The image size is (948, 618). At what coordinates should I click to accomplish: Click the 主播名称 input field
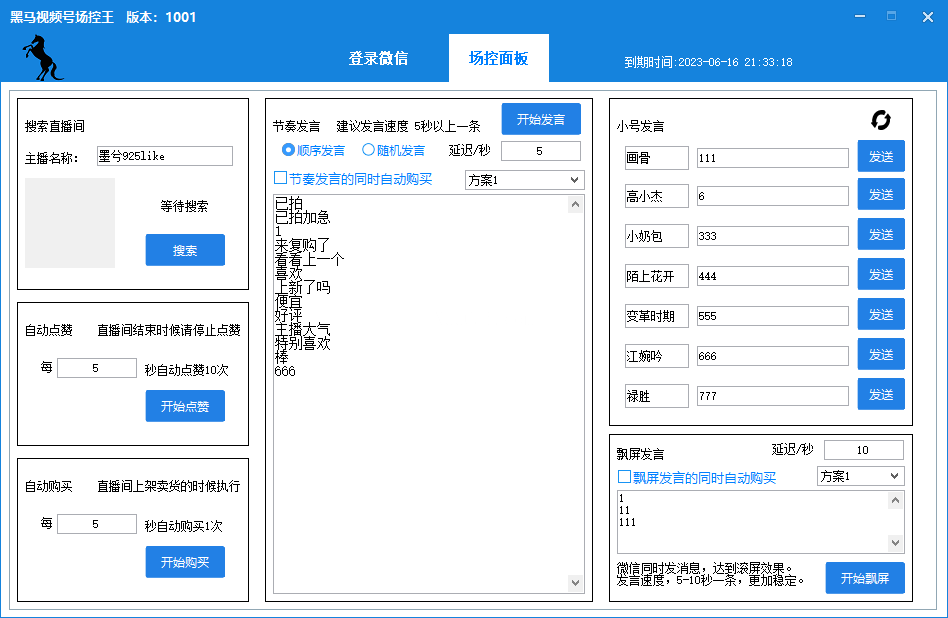(165, 156)
